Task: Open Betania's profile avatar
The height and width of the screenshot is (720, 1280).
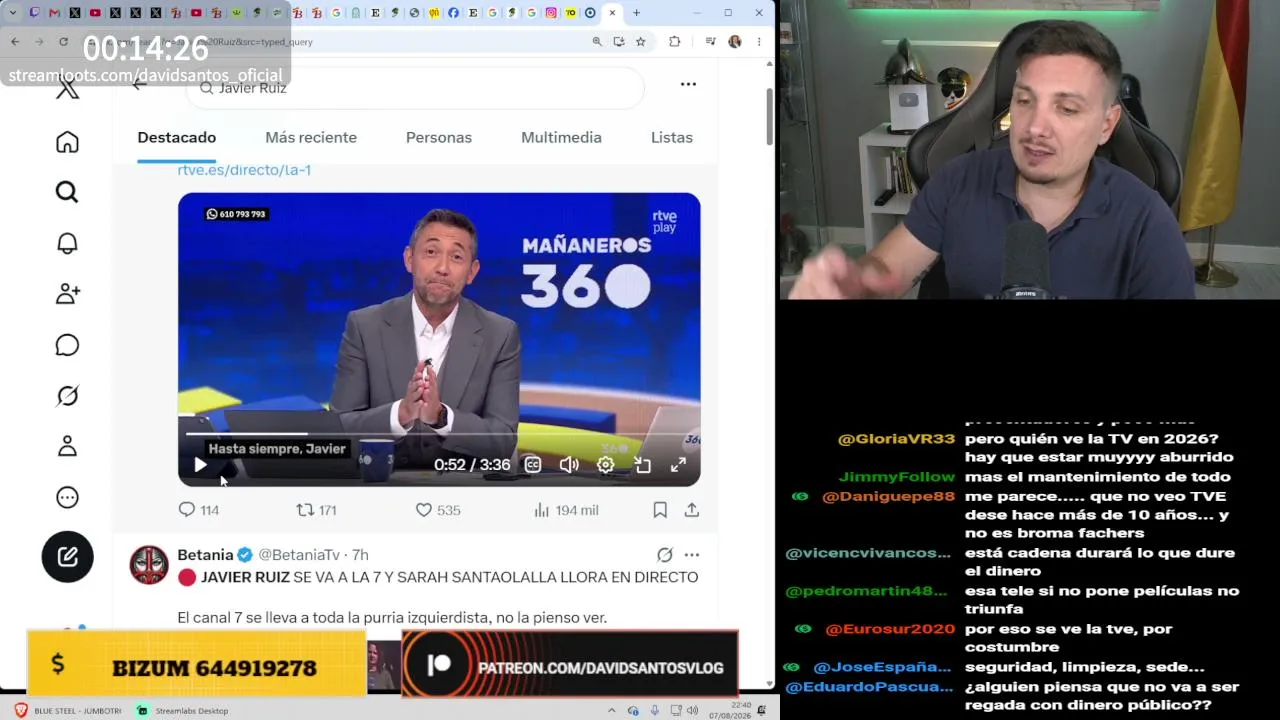Action: click(x=149, y=565)
